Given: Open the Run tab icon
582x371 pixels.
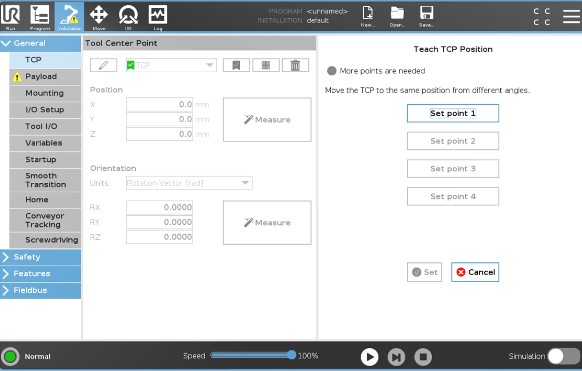Looking at the screenshot, I should tap(10, 17).
